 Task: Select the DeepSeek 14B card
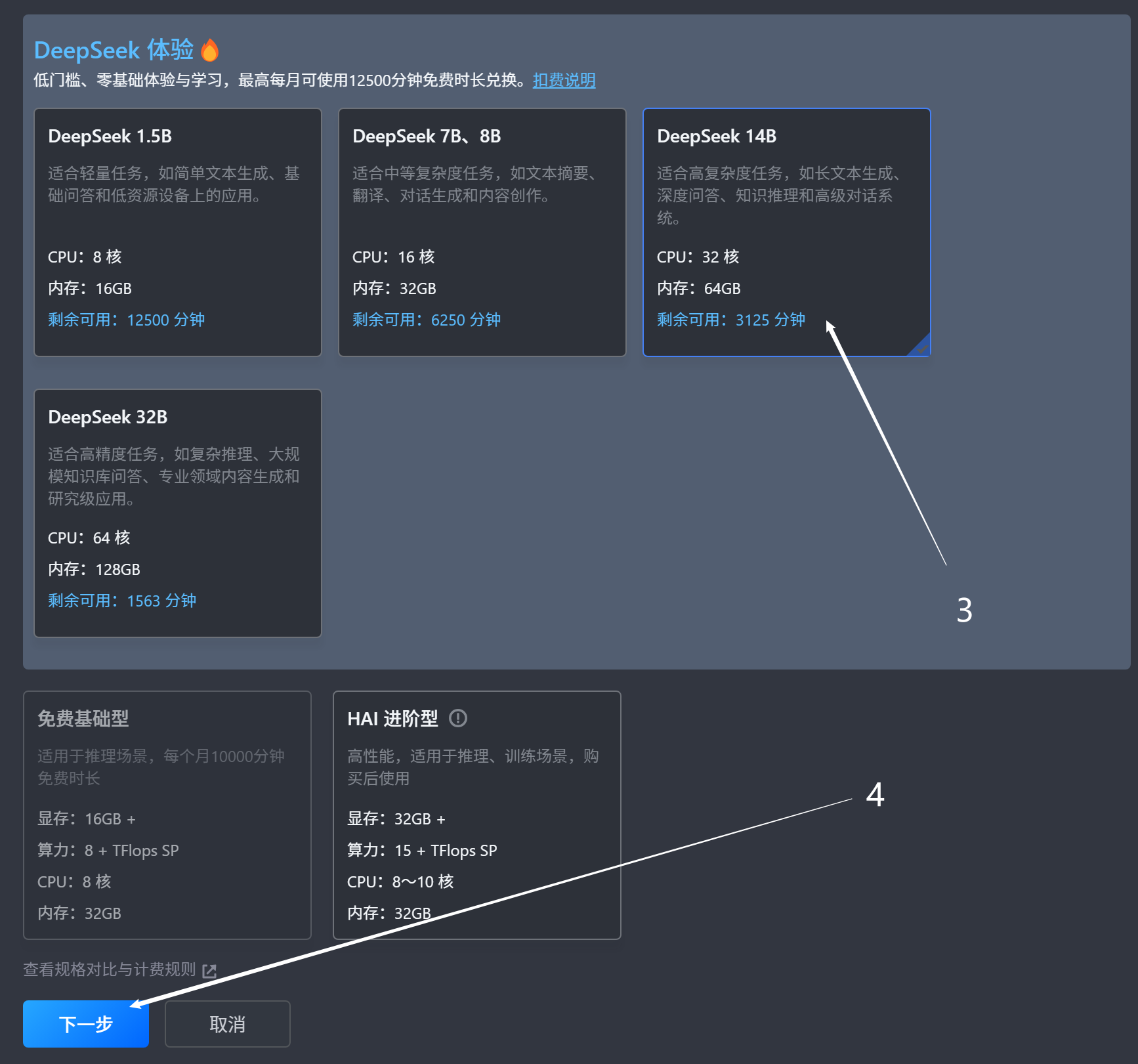click(787, 232)
